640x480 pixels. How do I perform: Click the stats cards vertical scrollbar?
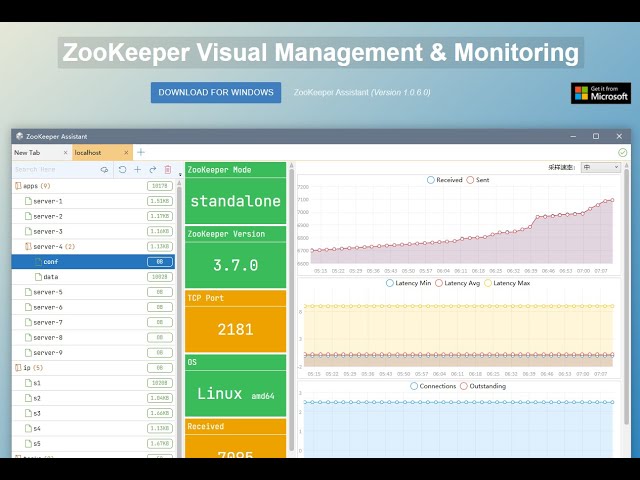click(x=291, y=308)
